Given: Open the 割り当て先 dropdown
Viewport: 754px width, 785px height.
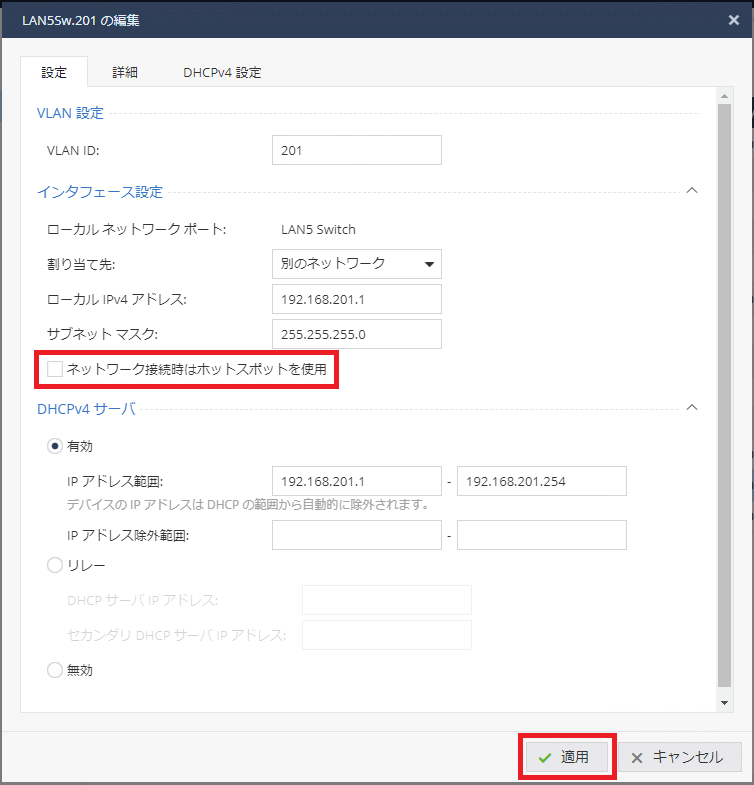Looking at the screenshot, I should point(356,264).
